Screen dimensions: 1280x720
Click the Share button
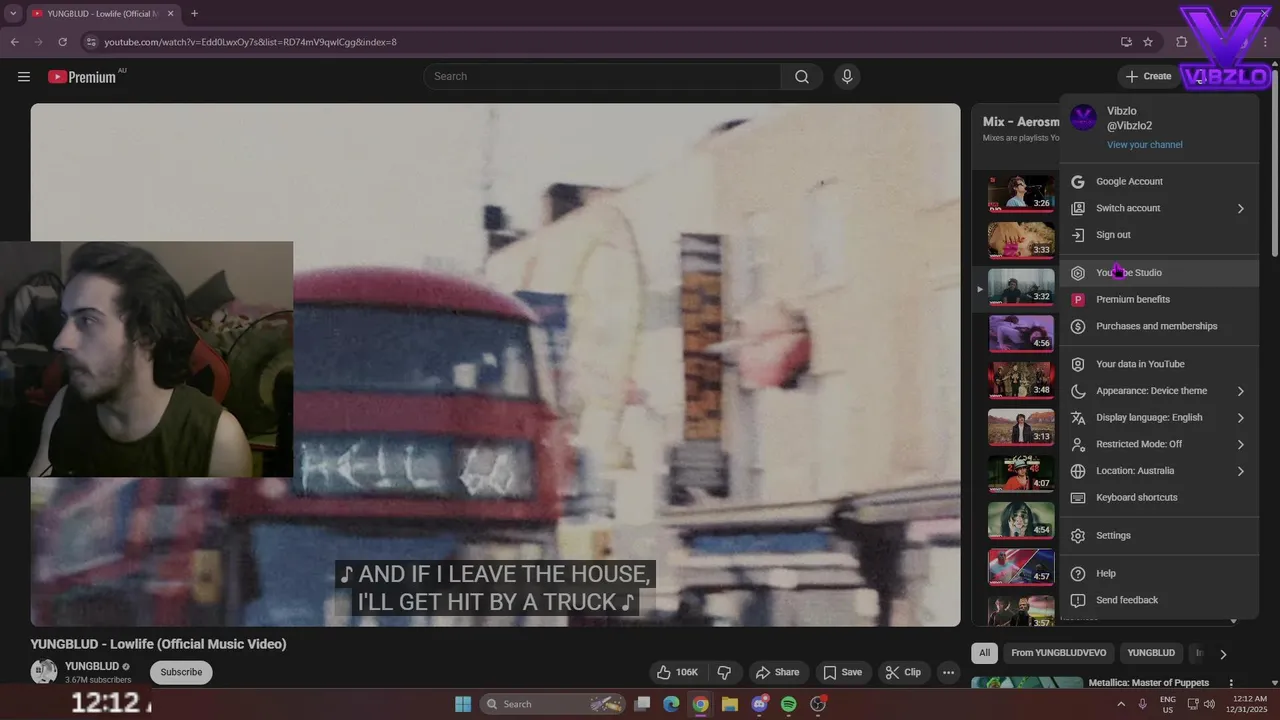pos(777,672)
